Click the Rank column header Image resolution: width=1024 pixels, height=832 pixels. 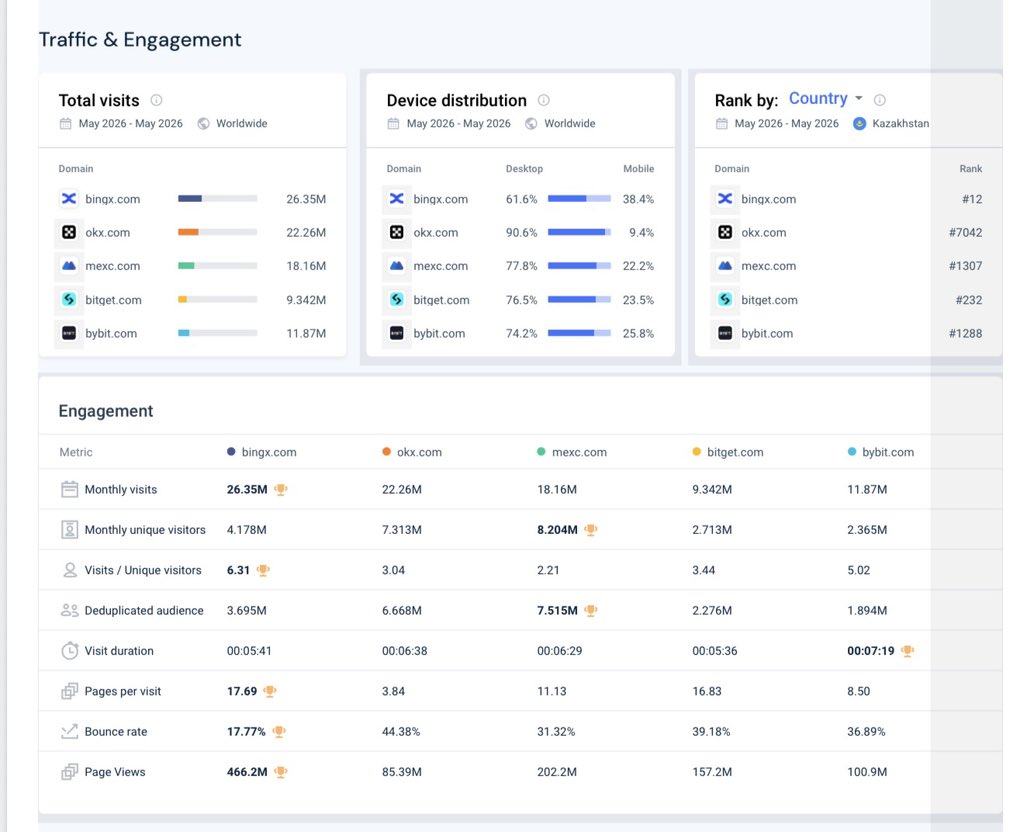970,168
